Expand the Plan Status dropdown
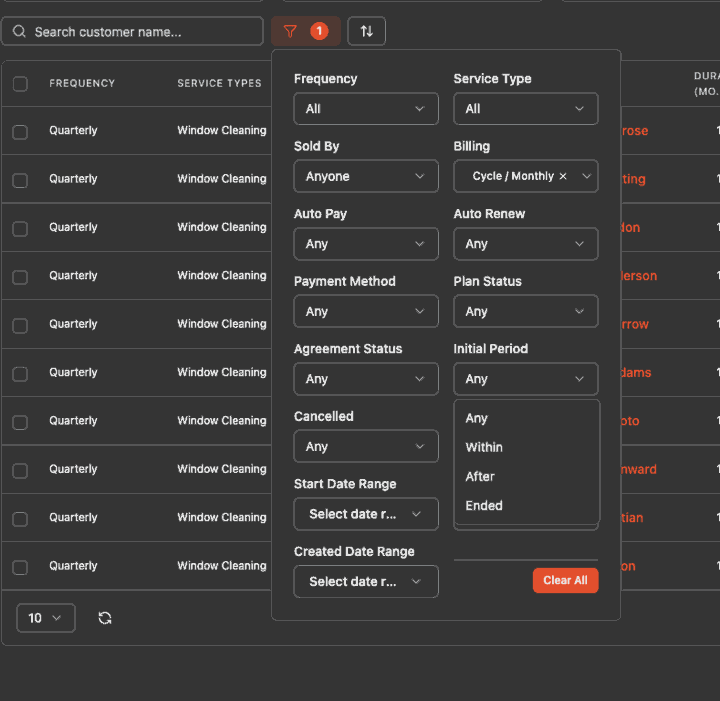Viewport: 720px width, 701px height. click(x=526, y=311)
